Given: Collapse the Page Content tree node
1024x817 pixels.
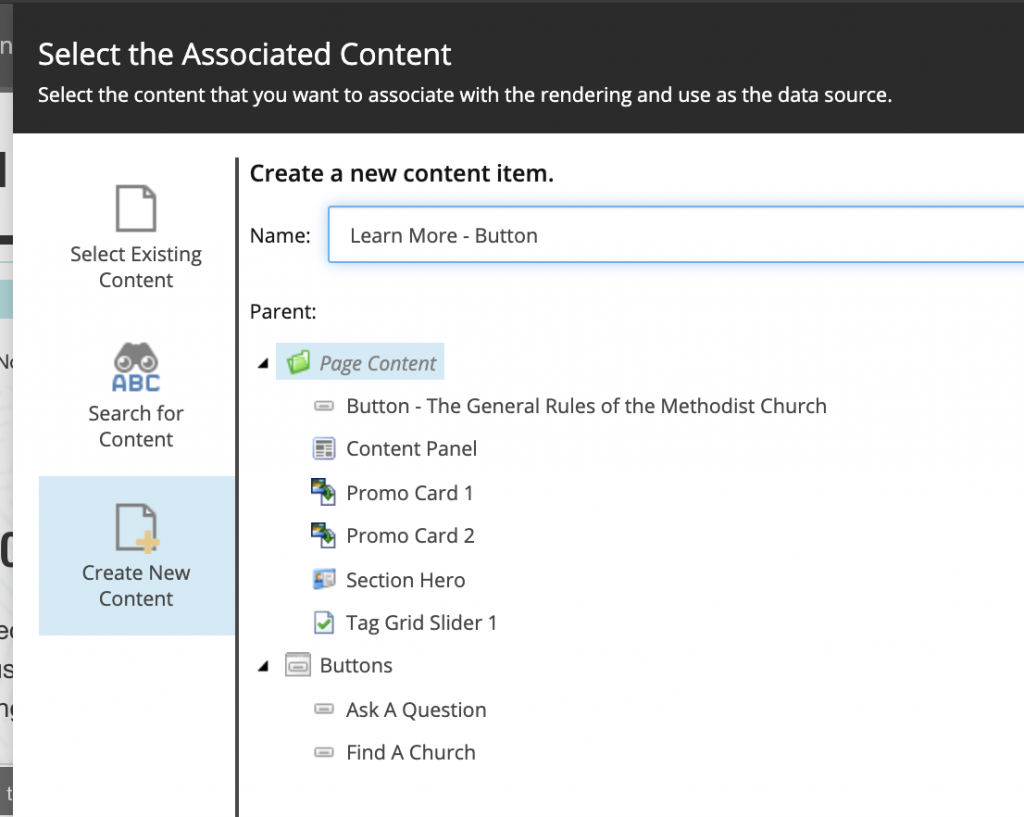Looking at the screenshot, I should click(263, 363).
